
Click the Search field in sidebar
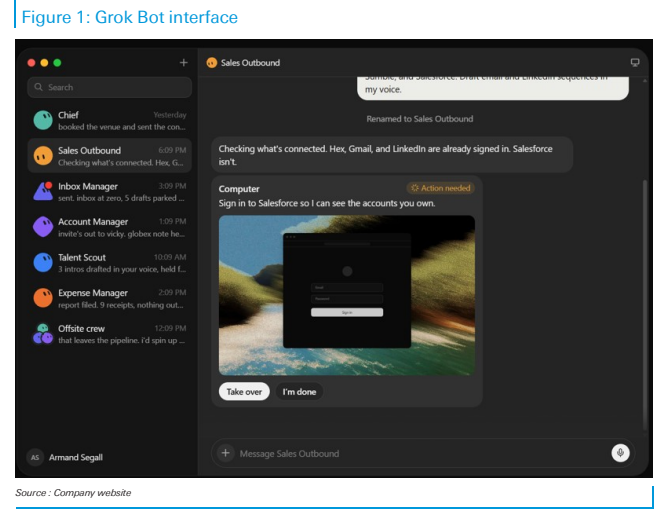coord(109,87)
